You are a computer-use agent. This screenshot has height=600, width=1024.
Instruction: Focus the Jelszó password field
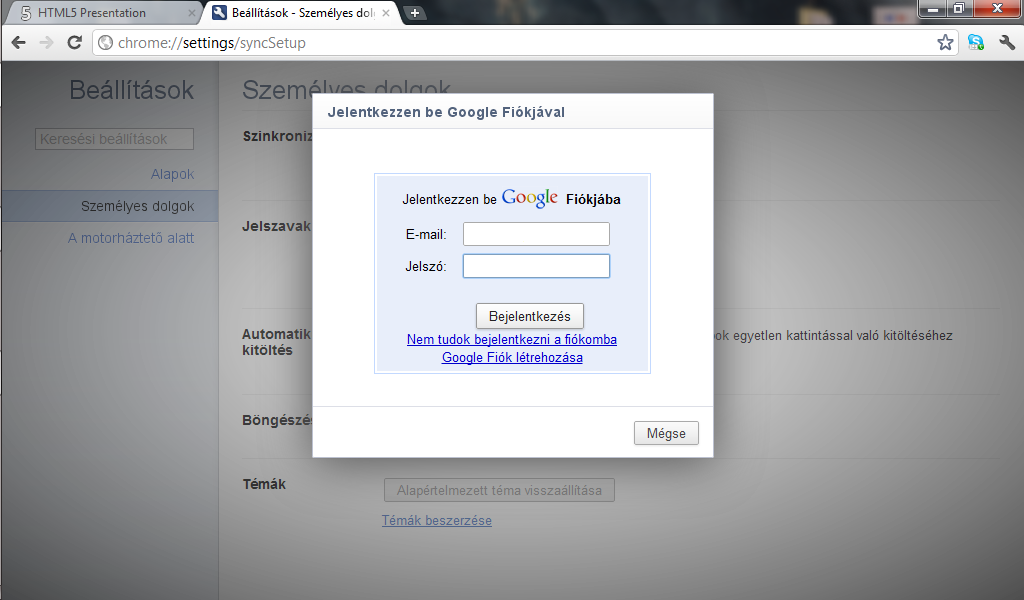(x=536, y=266)
